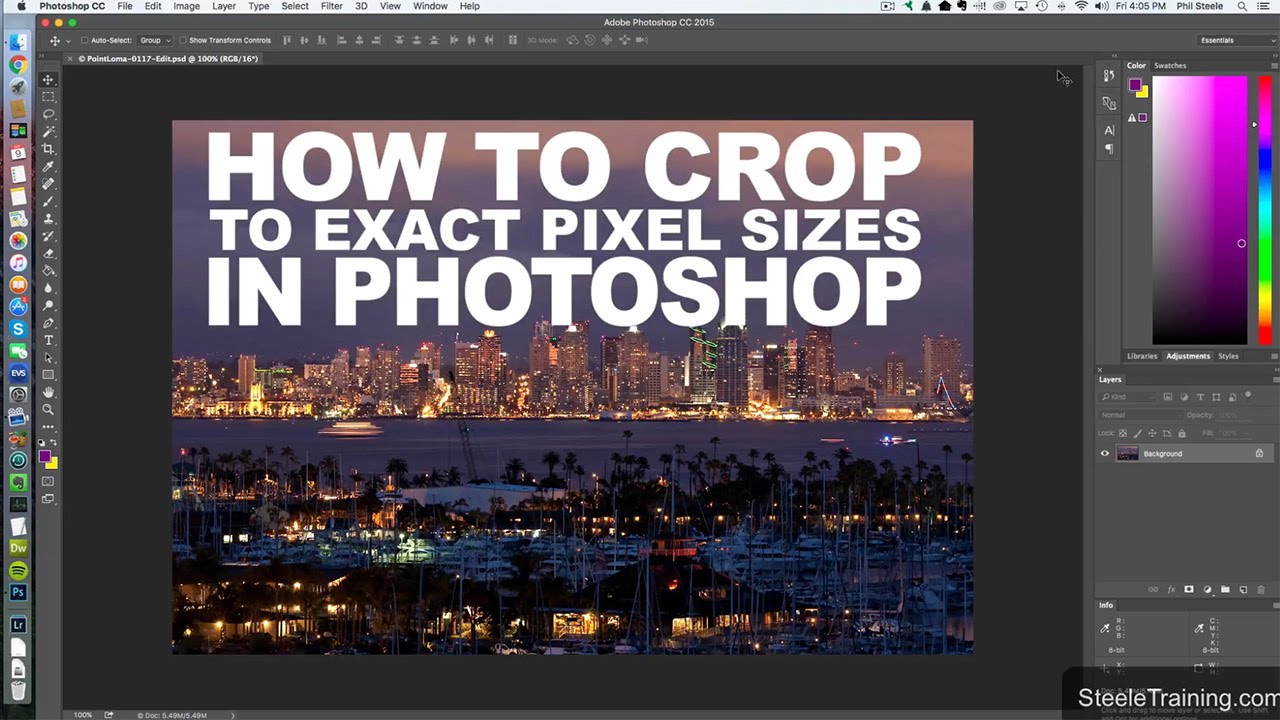The height and width of the screenshot is (720, 1280).
Task: Select the Rectangular Marquee tool
Action: [x=48, y=97]
